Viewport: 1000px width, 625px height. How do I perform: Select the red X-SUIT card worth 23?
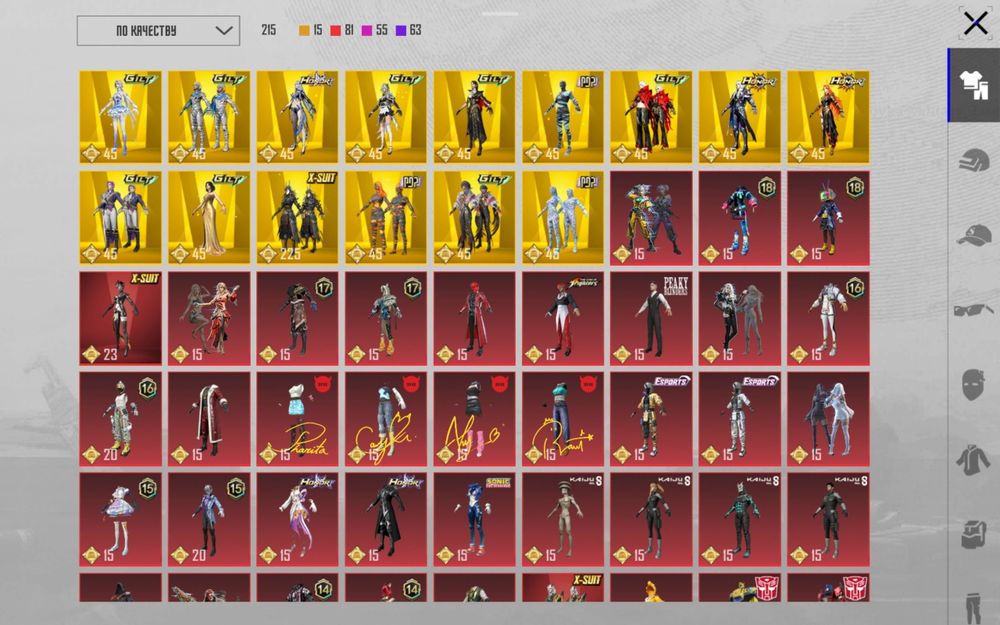pyautogui.click(x=121, y=318)
